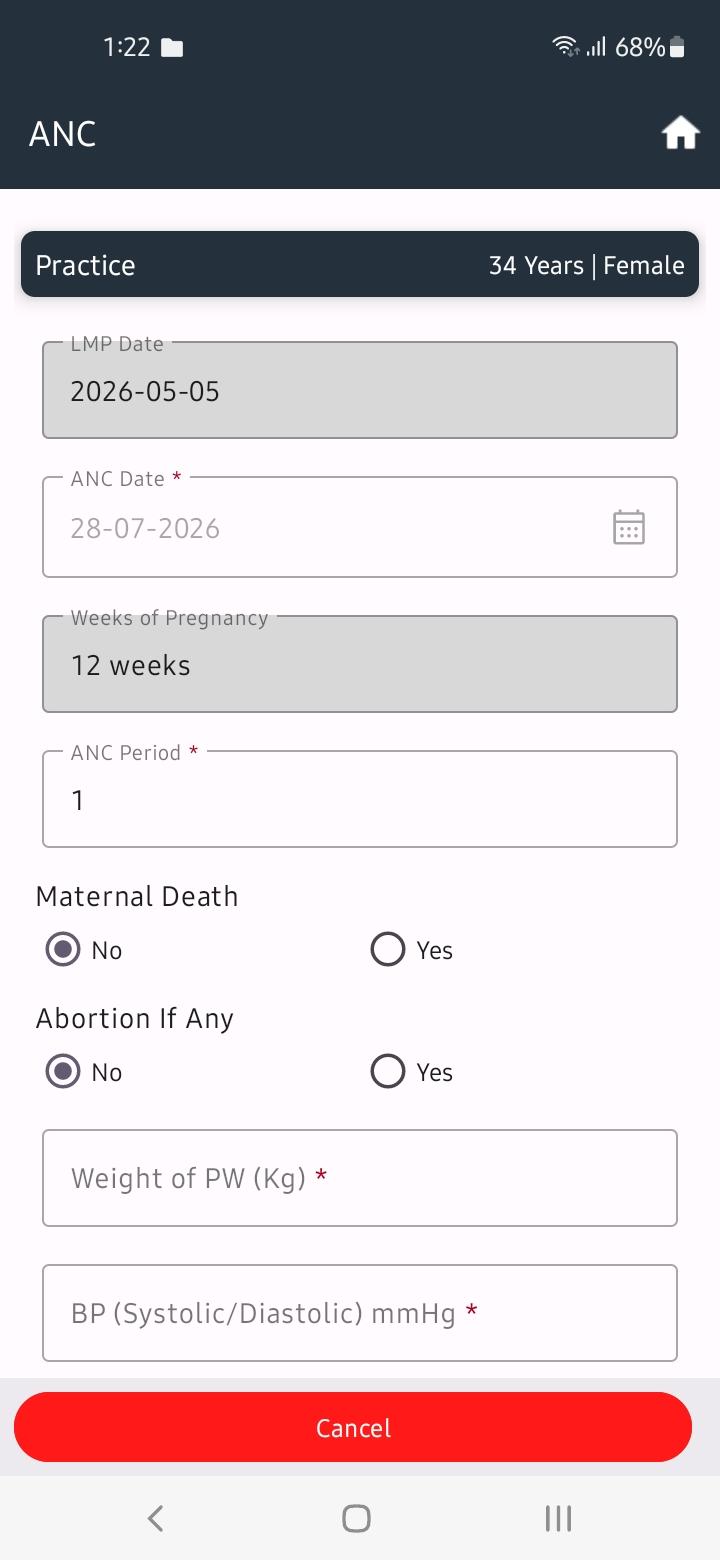Open the ANC Period field
Viewport: 720px width, 1560px height.
click(x=360, y=799)
